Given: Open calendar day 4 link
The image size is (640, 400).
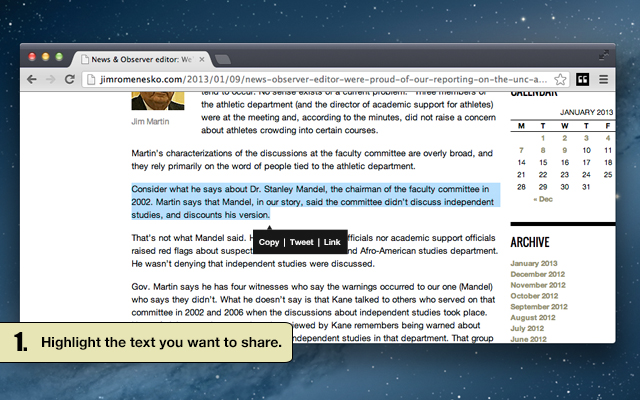Looking at the screenshot, I should click(x=608, y=138).
